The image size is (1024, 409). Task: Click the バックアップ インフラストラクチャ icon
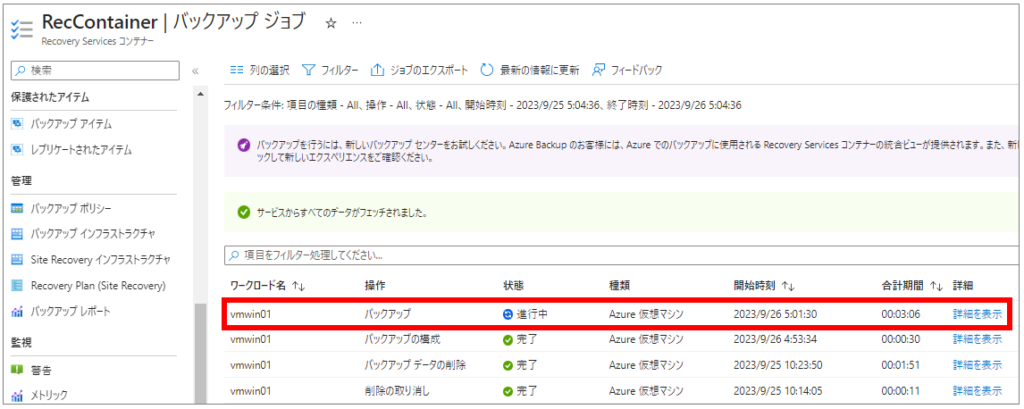coord(18,233)
